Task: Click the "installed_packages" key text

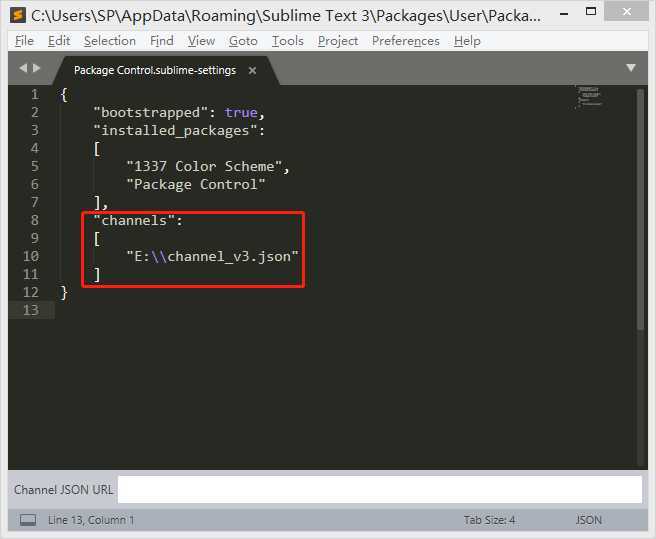Action: point(175,131)
